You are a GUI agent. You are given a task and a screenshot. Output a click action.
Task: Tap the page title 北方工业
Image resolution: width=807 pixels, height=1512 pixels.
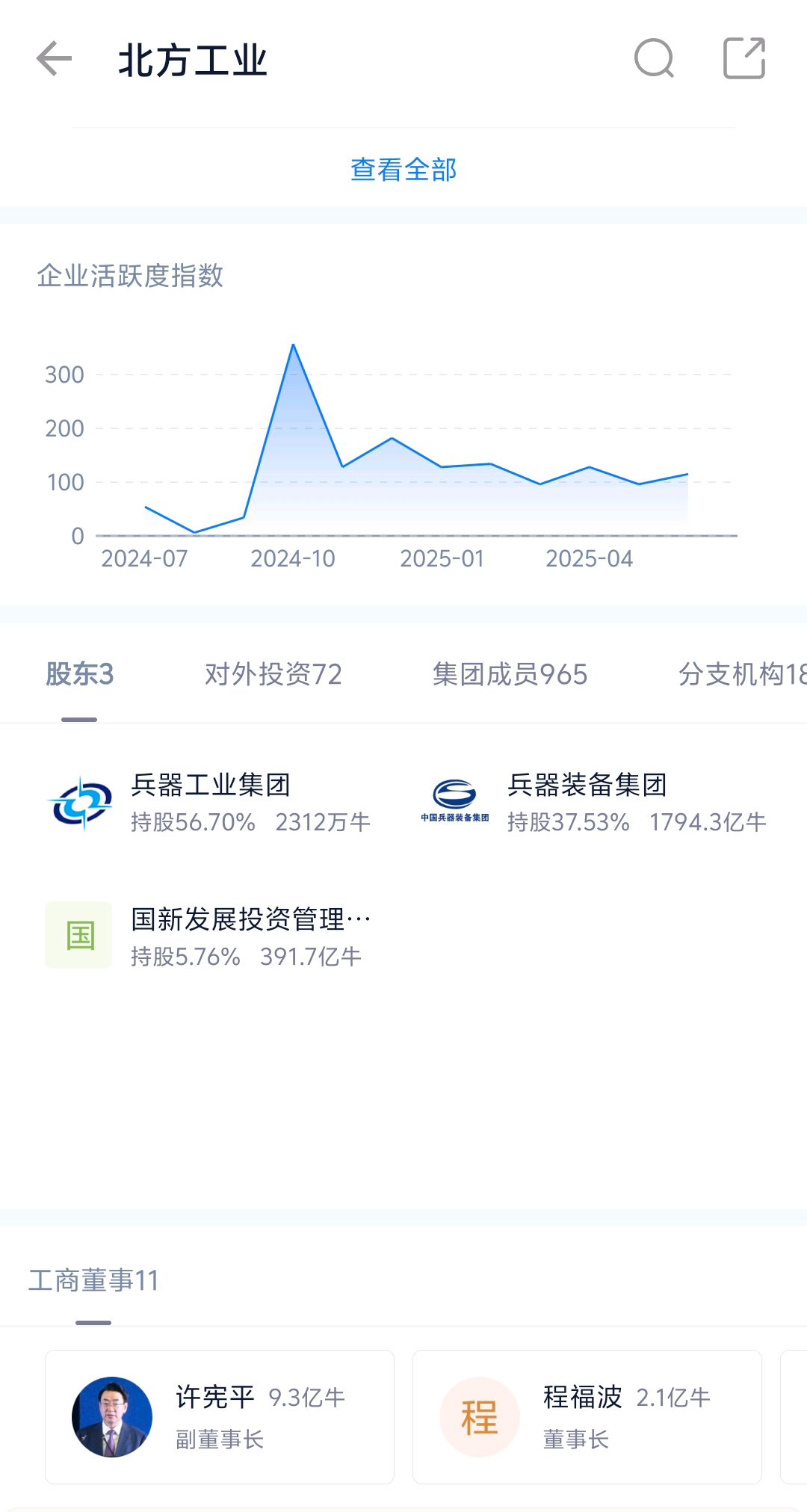[193, 61]
